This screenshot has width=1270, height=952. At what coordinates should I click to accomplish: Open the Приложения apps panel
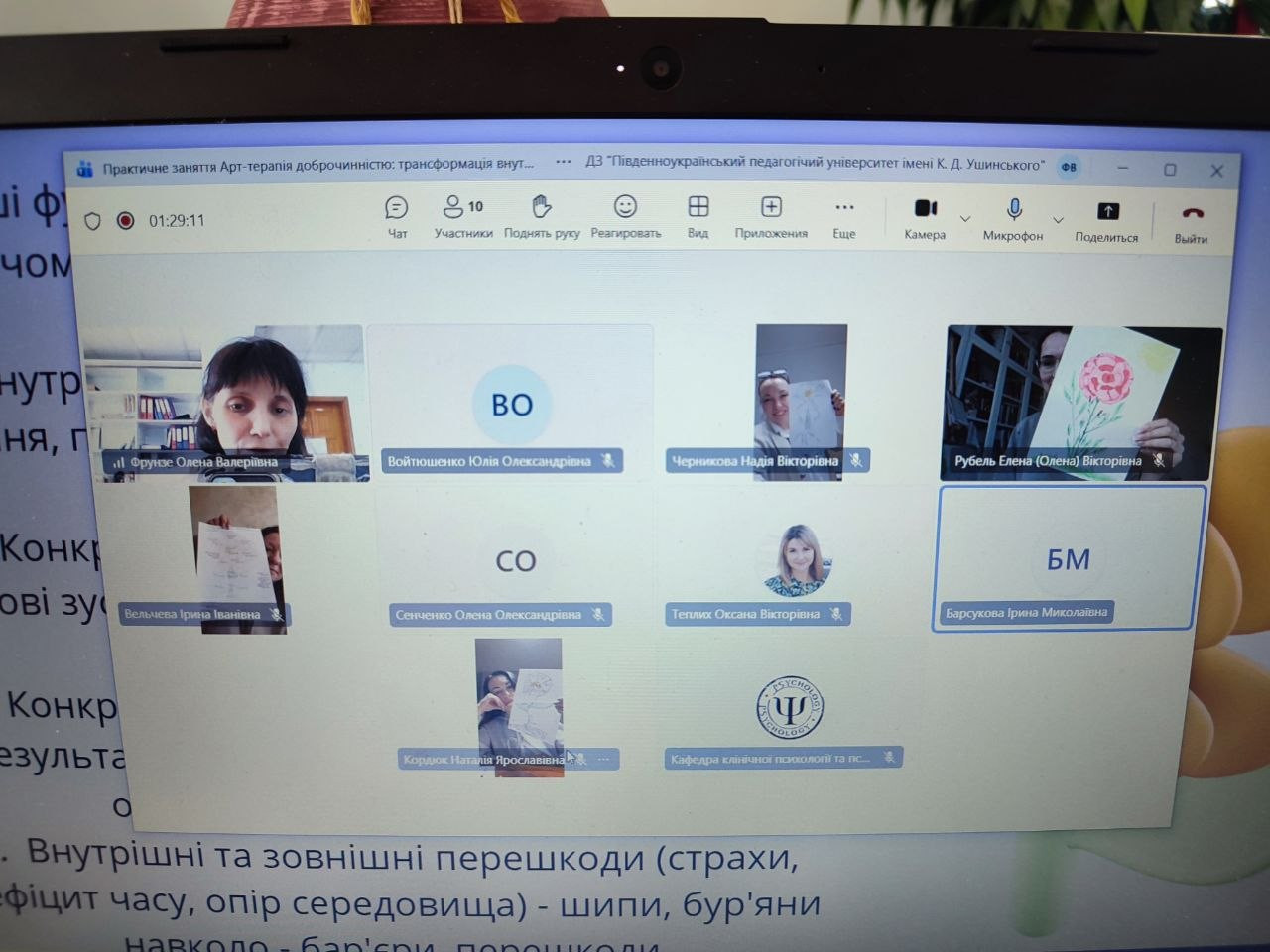pyautogui.click(x=771, y=215)
